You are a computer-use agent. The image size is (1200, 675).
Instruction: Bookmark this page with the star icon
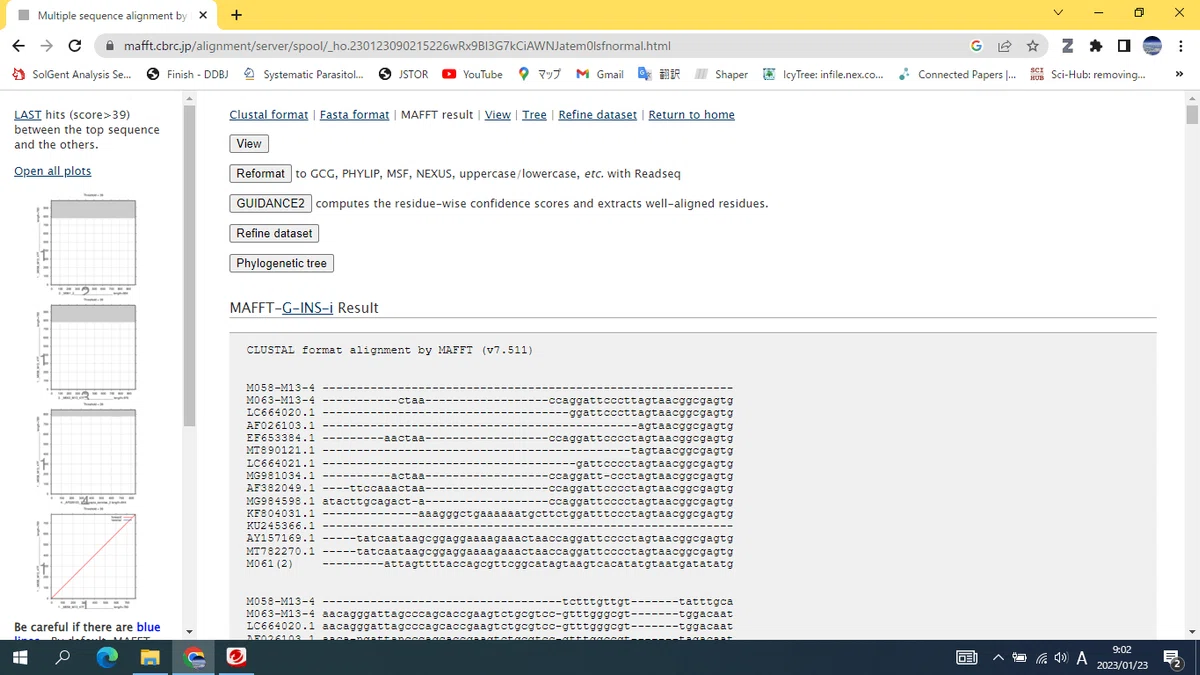click(x=1032, y=46)
